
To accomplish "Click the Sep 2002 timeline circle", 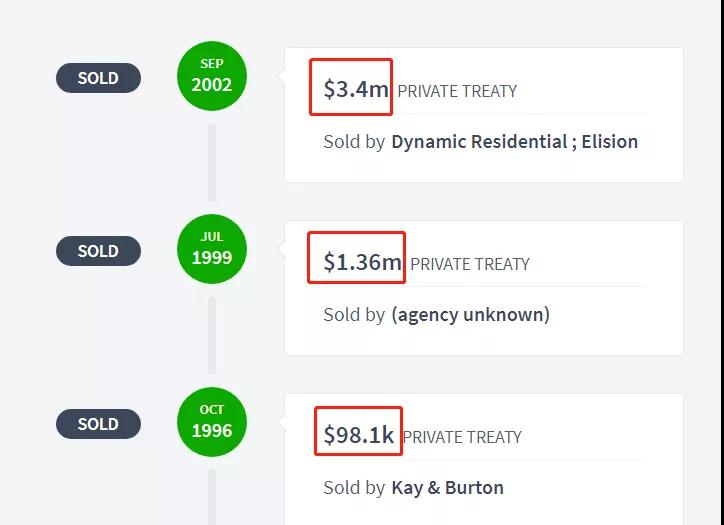I will 211,76.
